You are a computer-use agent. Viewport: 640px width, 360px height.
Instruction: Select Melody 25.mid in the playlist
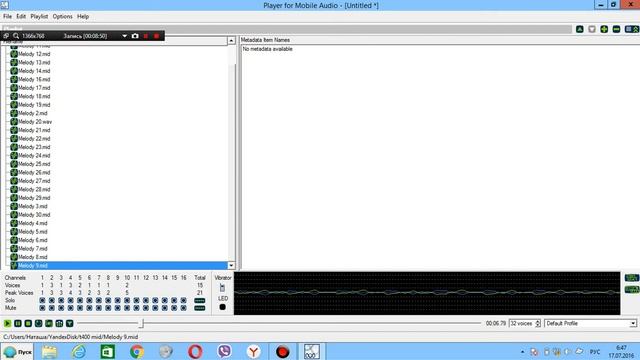[34, 164]
